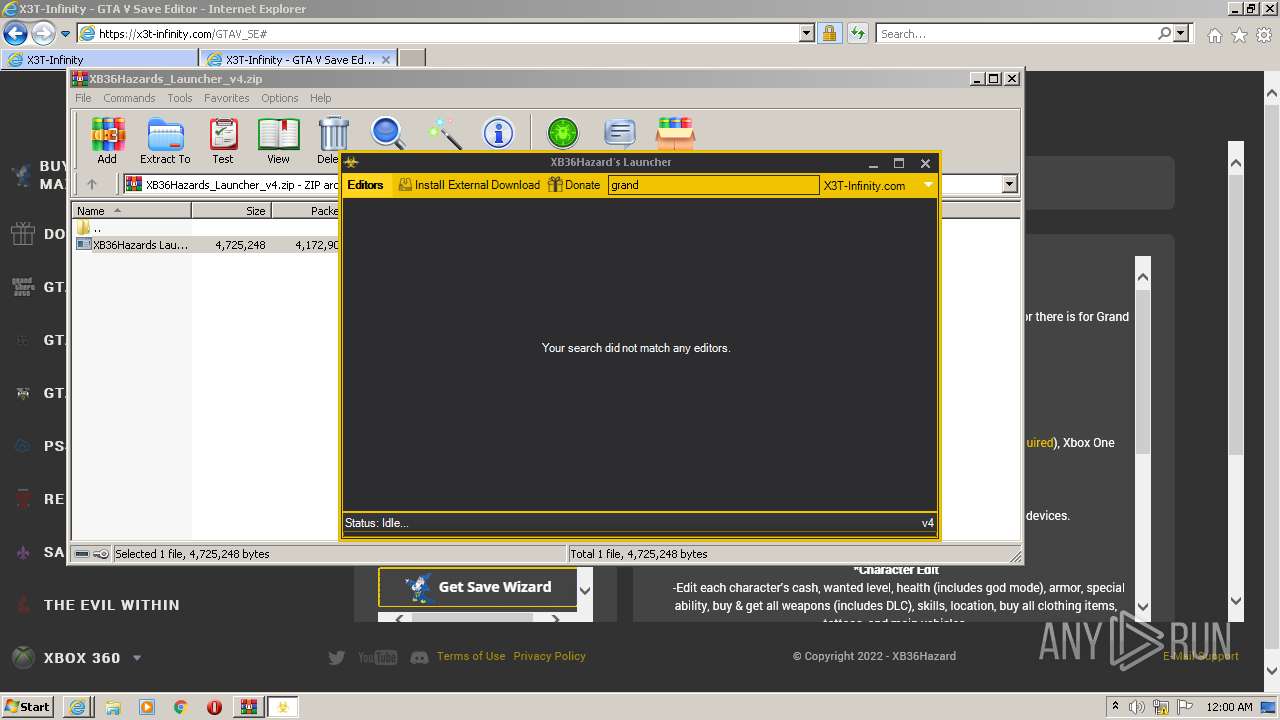Open the WinRAR Options menu
The image size is (1280, 720).
click(280, 98)
